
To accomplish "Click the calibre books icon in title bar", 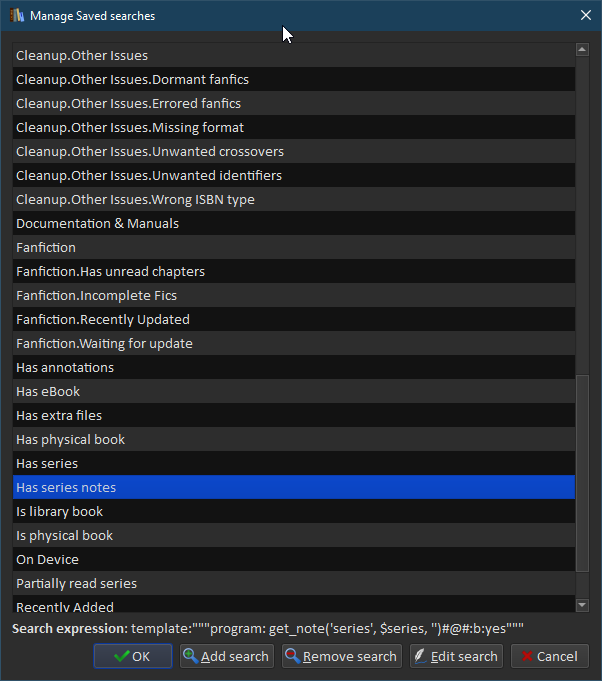I will 16,16.
